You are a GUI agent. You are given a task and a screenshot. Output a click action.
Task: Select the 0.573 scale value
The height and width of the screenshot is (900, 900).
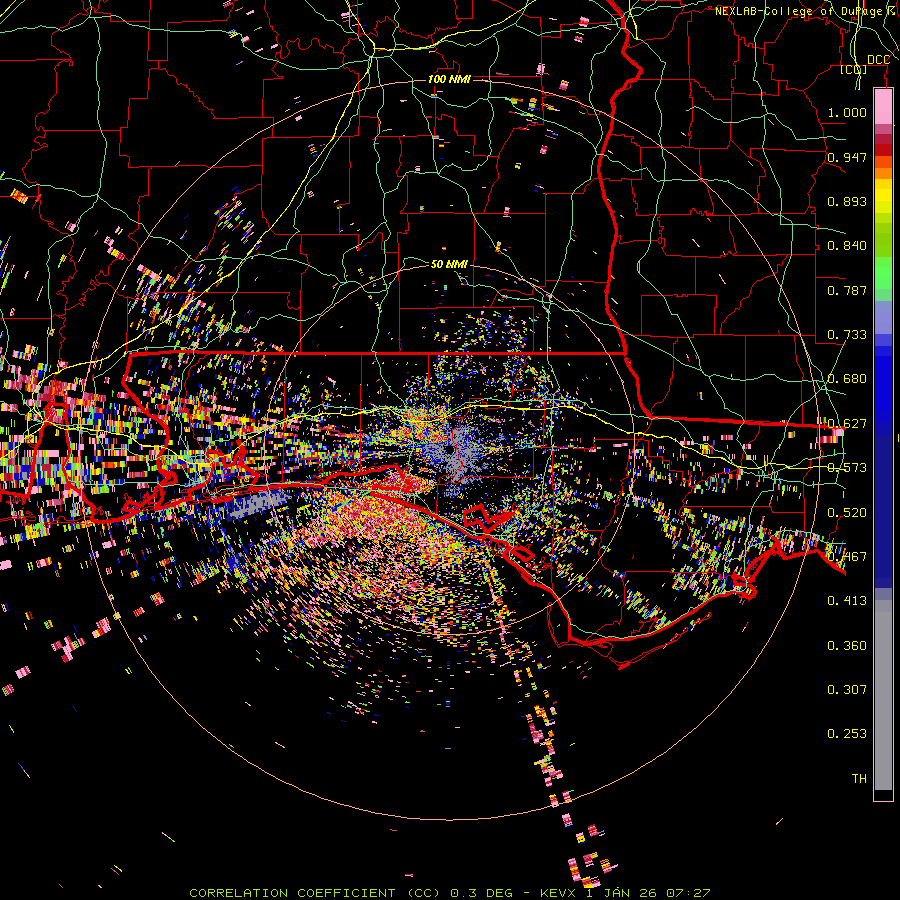(847, 467)
